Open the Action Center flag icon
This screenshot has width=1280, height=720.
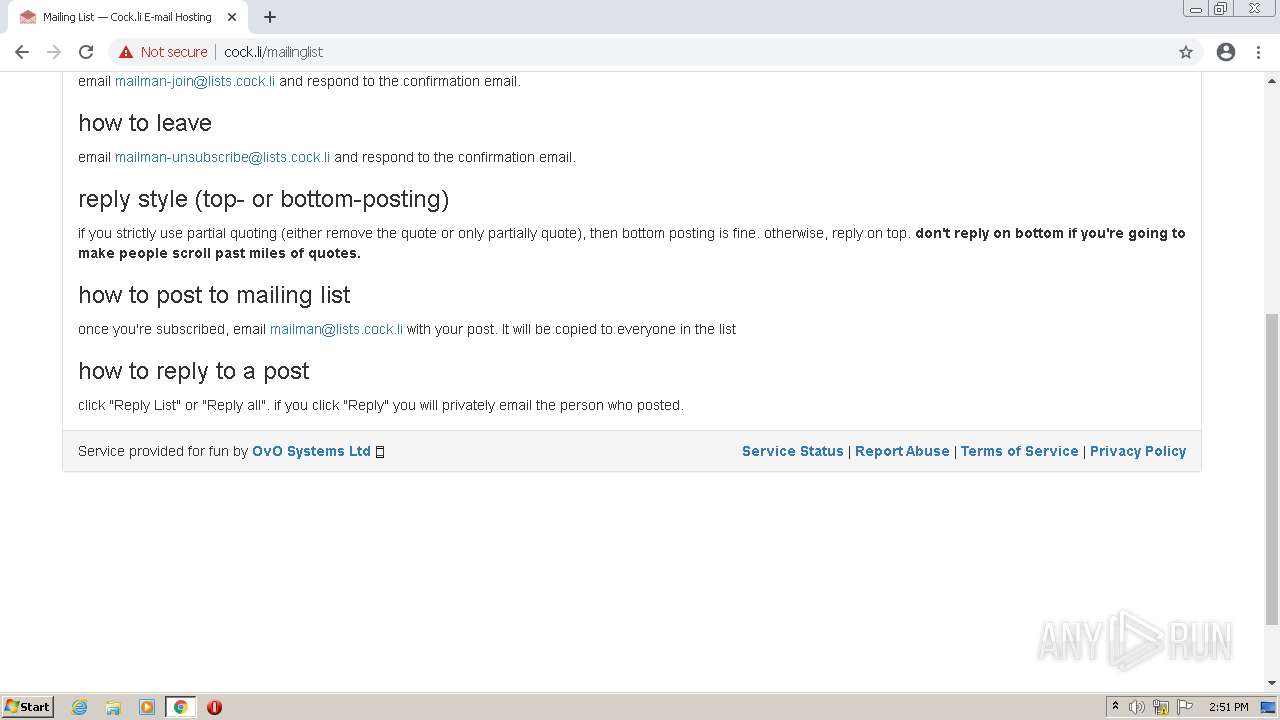pyautogui.click(x=1185, y=707)
